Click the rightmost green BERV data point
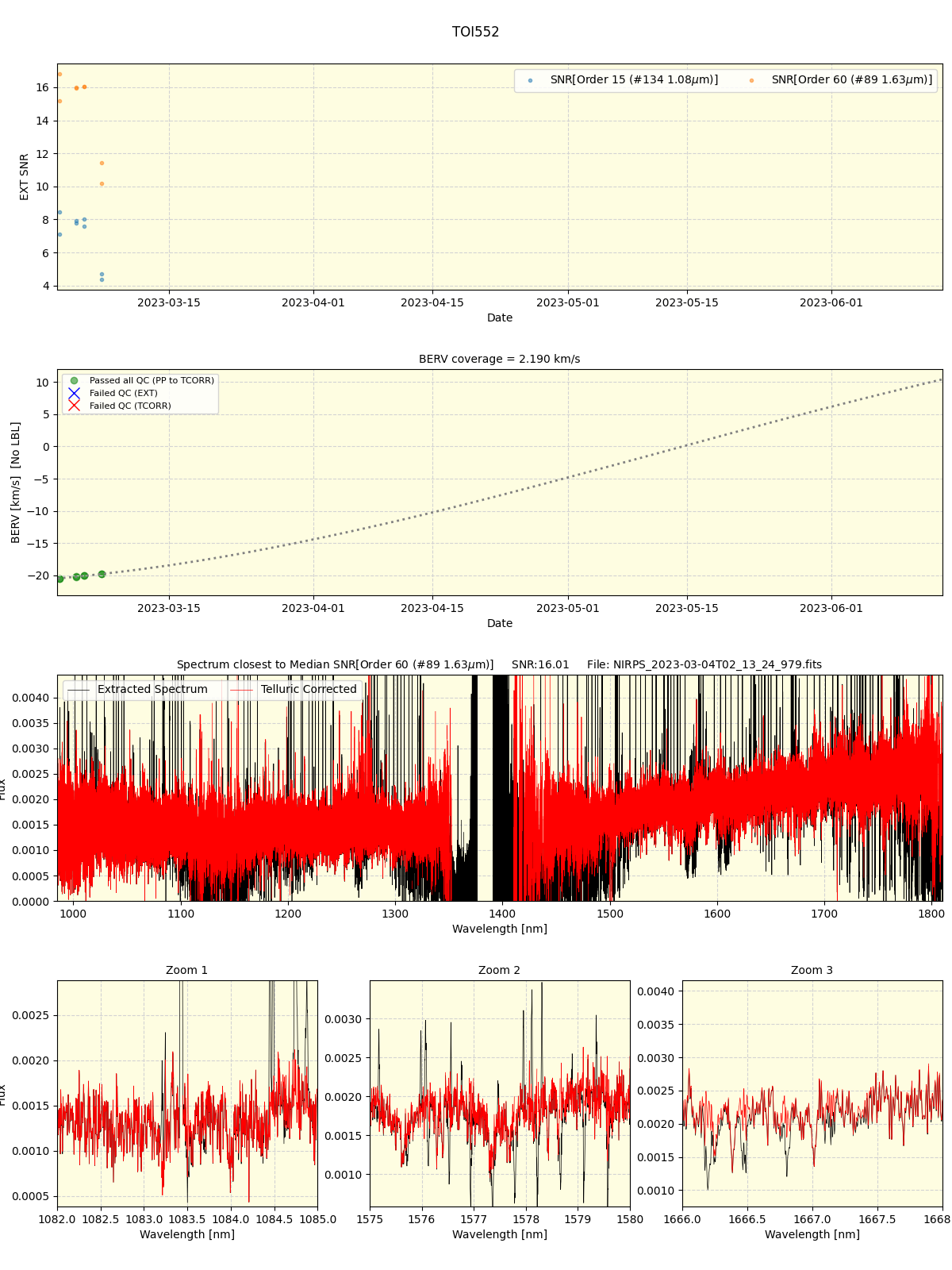This screenshot has width=952, height=1270. click(x=102, y=574)
